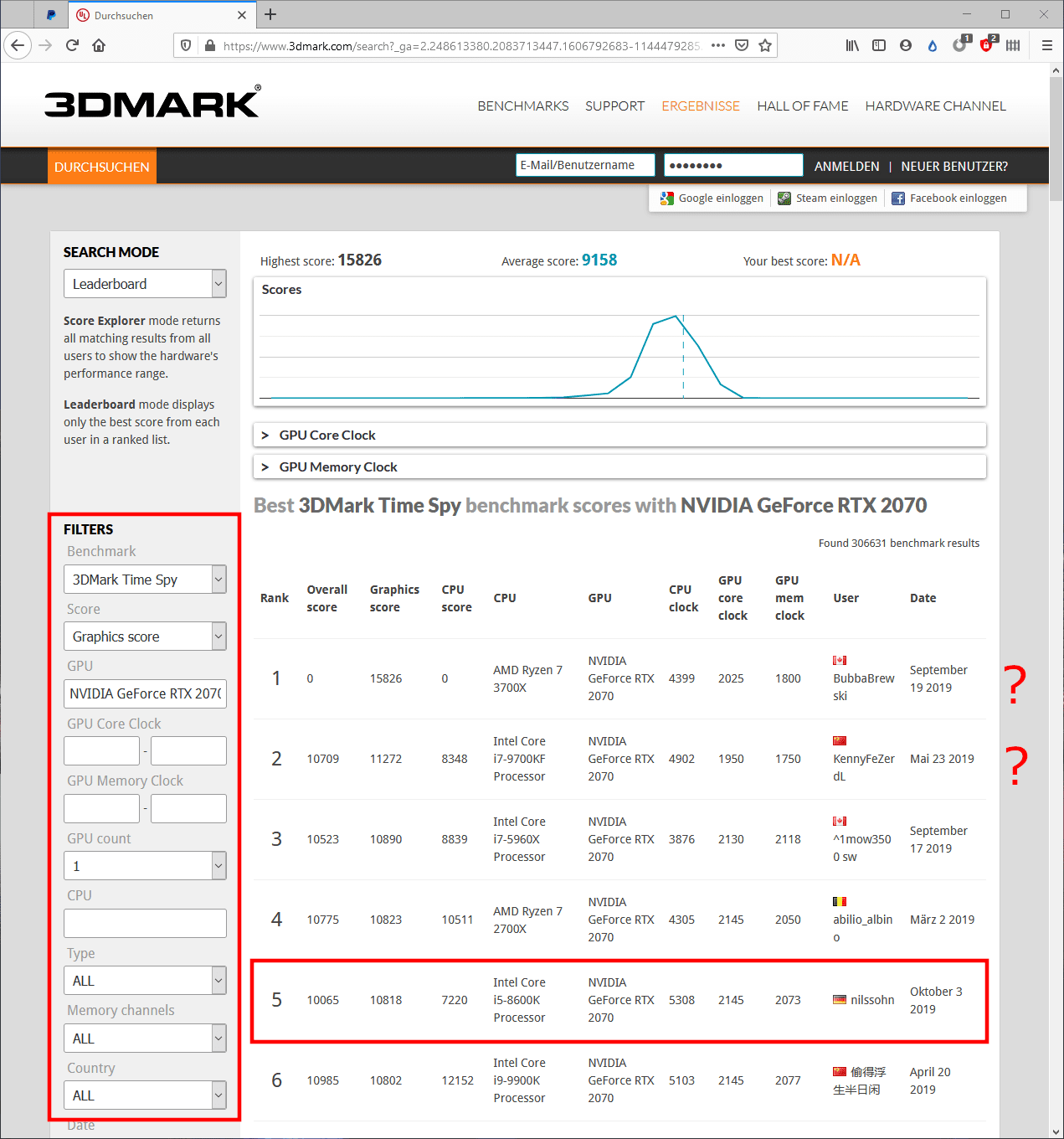This screenshot has width=1064, height=1139.
Task: Open the Firefox account icon
Action: click(906, 45)
